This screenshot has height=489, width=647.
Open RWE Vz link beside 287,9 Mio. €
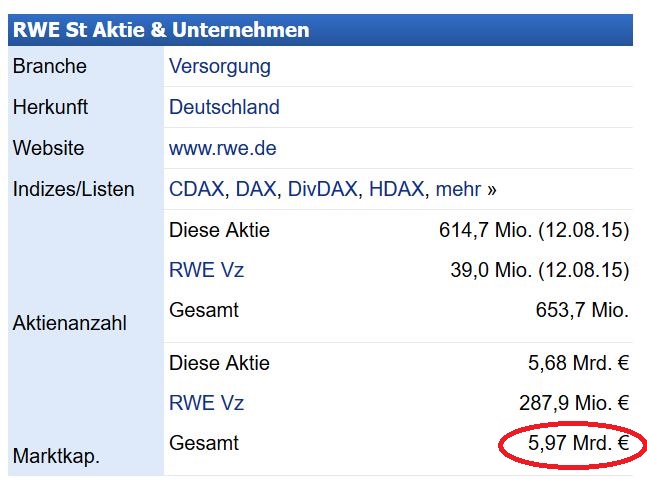click(x=206, y=403)
